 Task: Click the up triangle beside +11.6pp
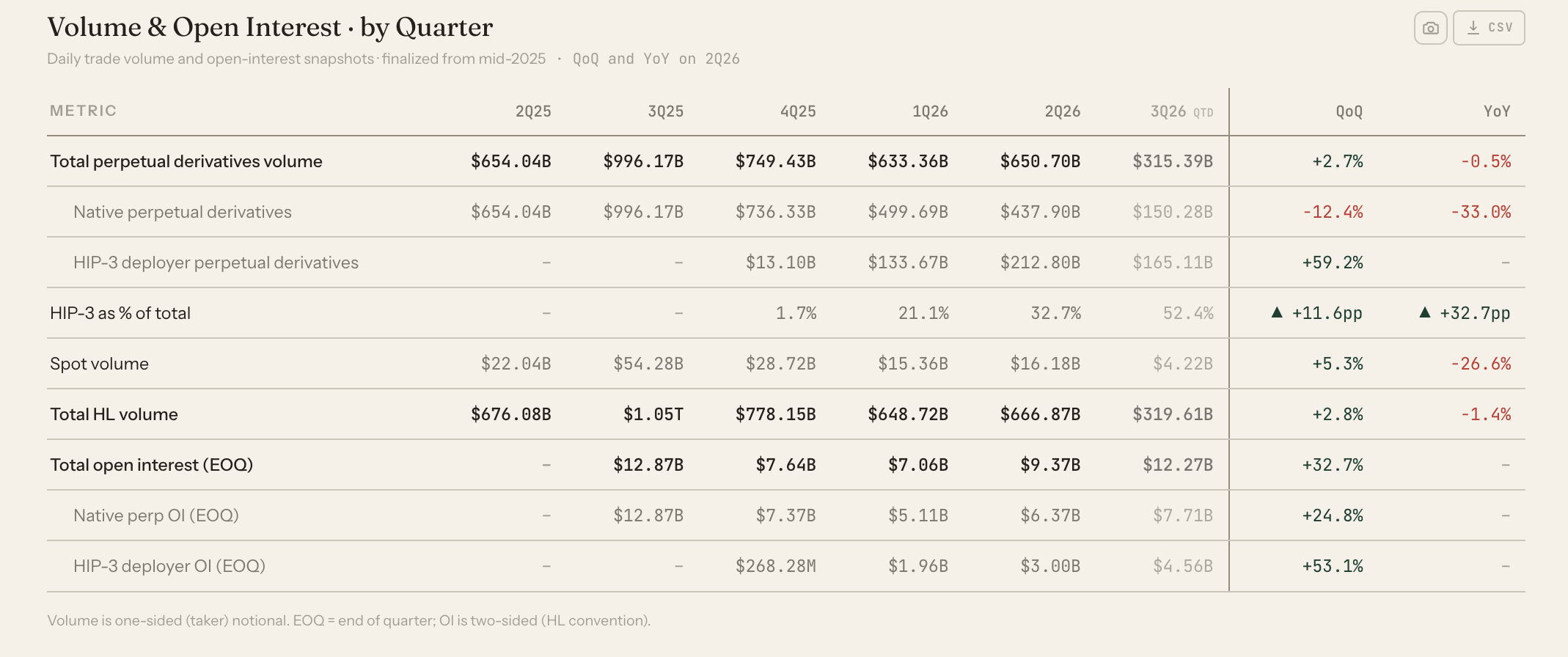click(x=1277, y=312)
